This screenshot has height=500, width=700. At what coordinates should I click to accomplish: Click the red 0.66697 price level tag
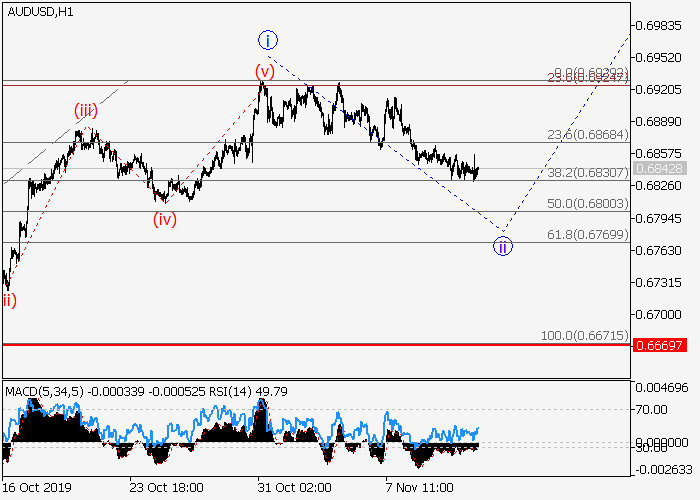pos(659,344)
